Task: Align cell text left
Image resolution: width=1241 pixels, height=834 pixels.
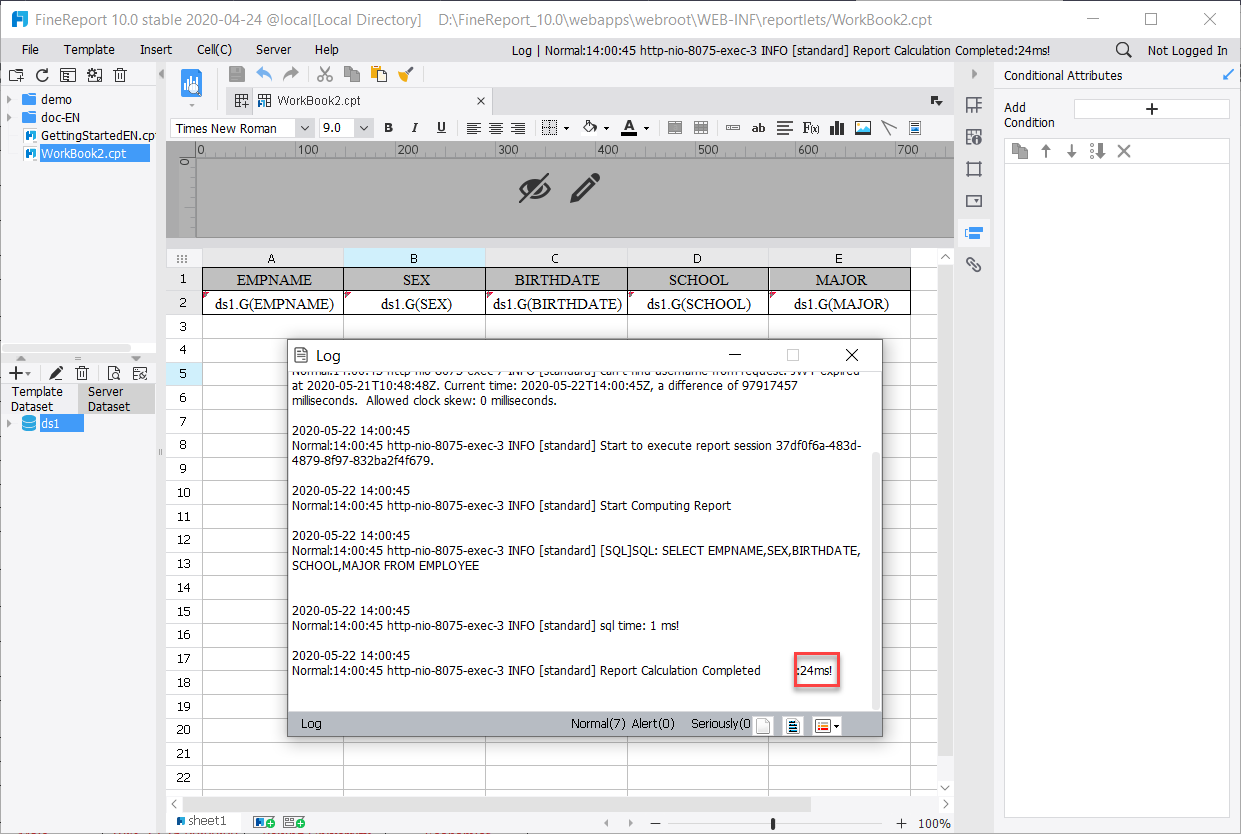Action: point(473,128)
